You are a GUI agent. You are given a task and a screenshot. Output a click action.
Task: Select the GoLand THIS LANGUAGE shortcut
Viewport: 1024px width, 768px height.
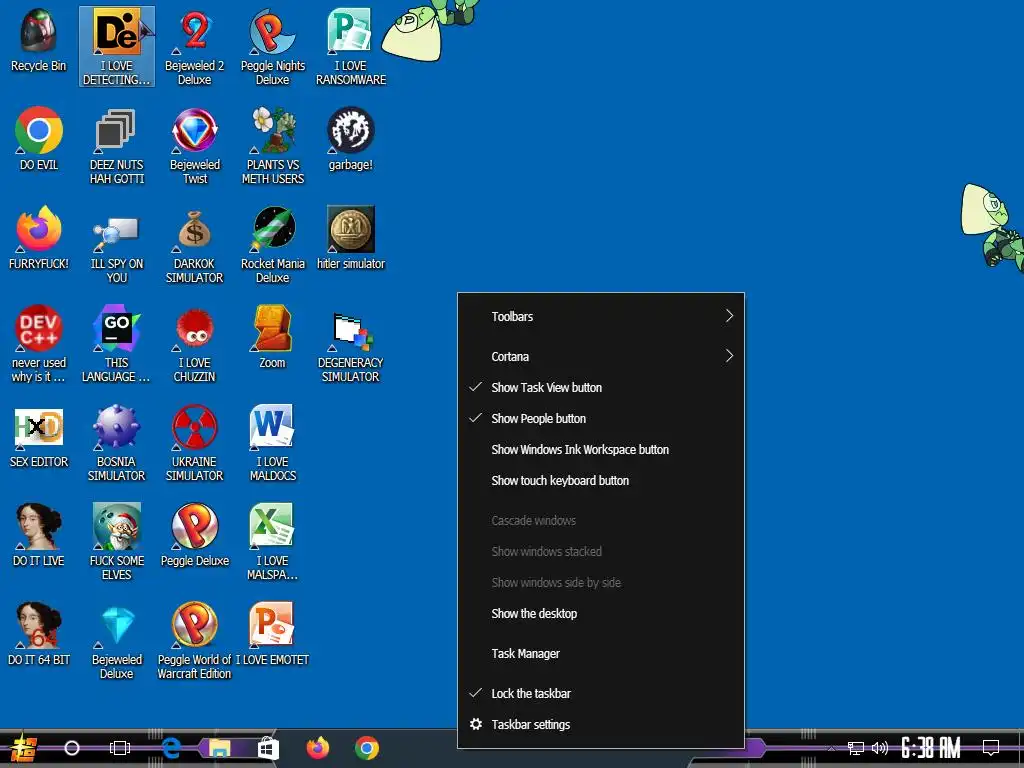tap(117, 344)
